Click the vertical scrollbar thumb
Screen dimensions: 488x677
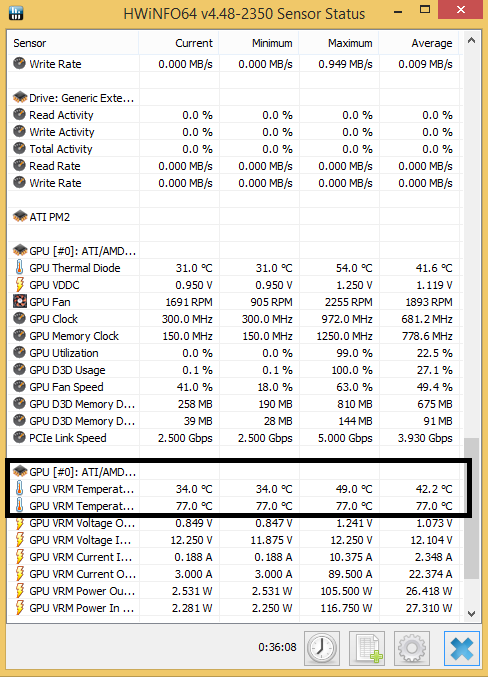[x=472, y=508]
